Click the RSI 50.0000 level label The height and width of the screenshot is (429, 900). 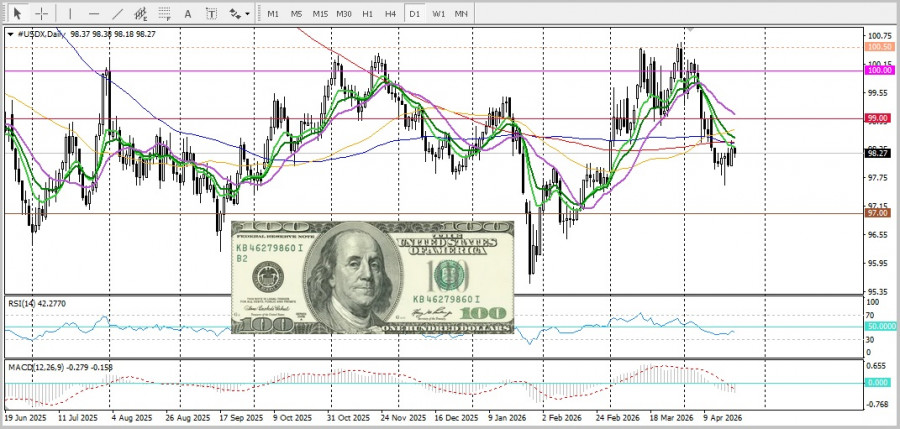coord(881,326)
